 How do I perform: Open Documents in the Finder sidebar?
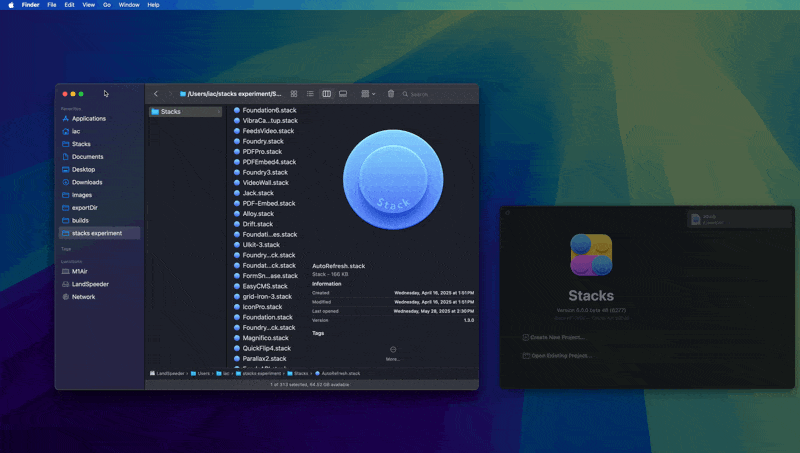click(x=87, y=157)
